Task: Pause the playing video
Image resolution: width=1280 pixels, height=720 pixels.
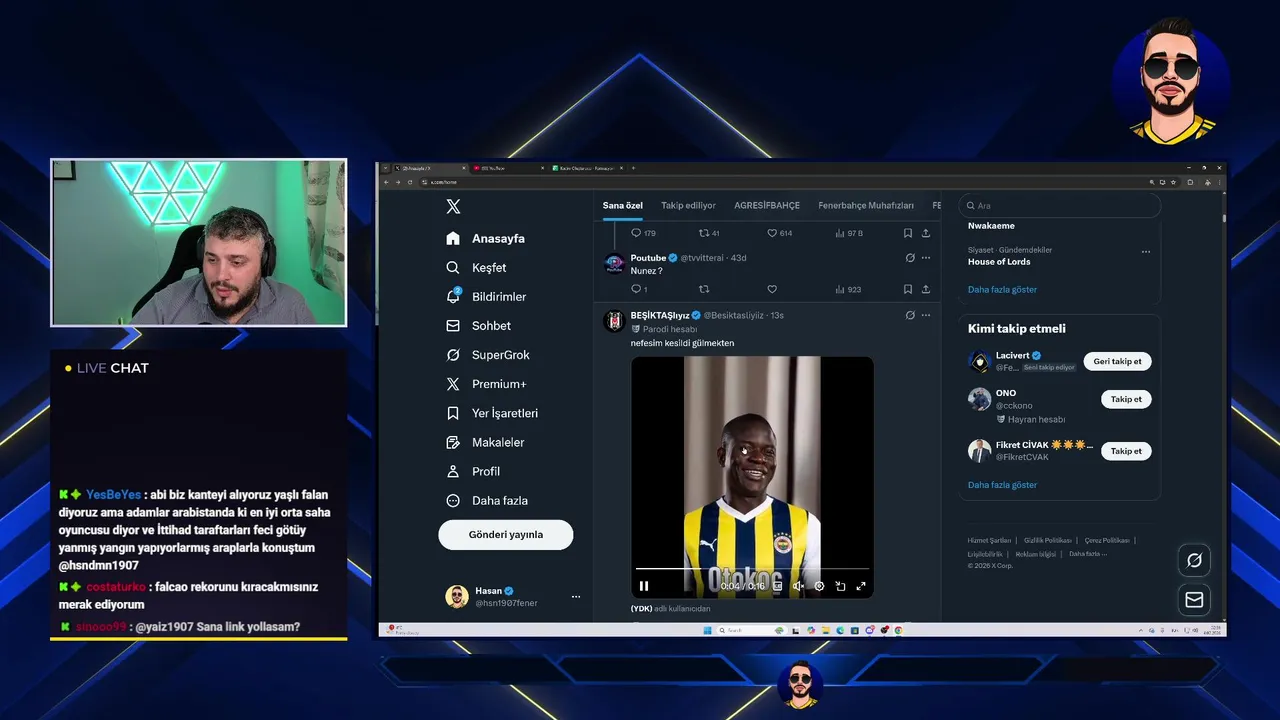Action: pyautogui.click(x=644, y=586)
